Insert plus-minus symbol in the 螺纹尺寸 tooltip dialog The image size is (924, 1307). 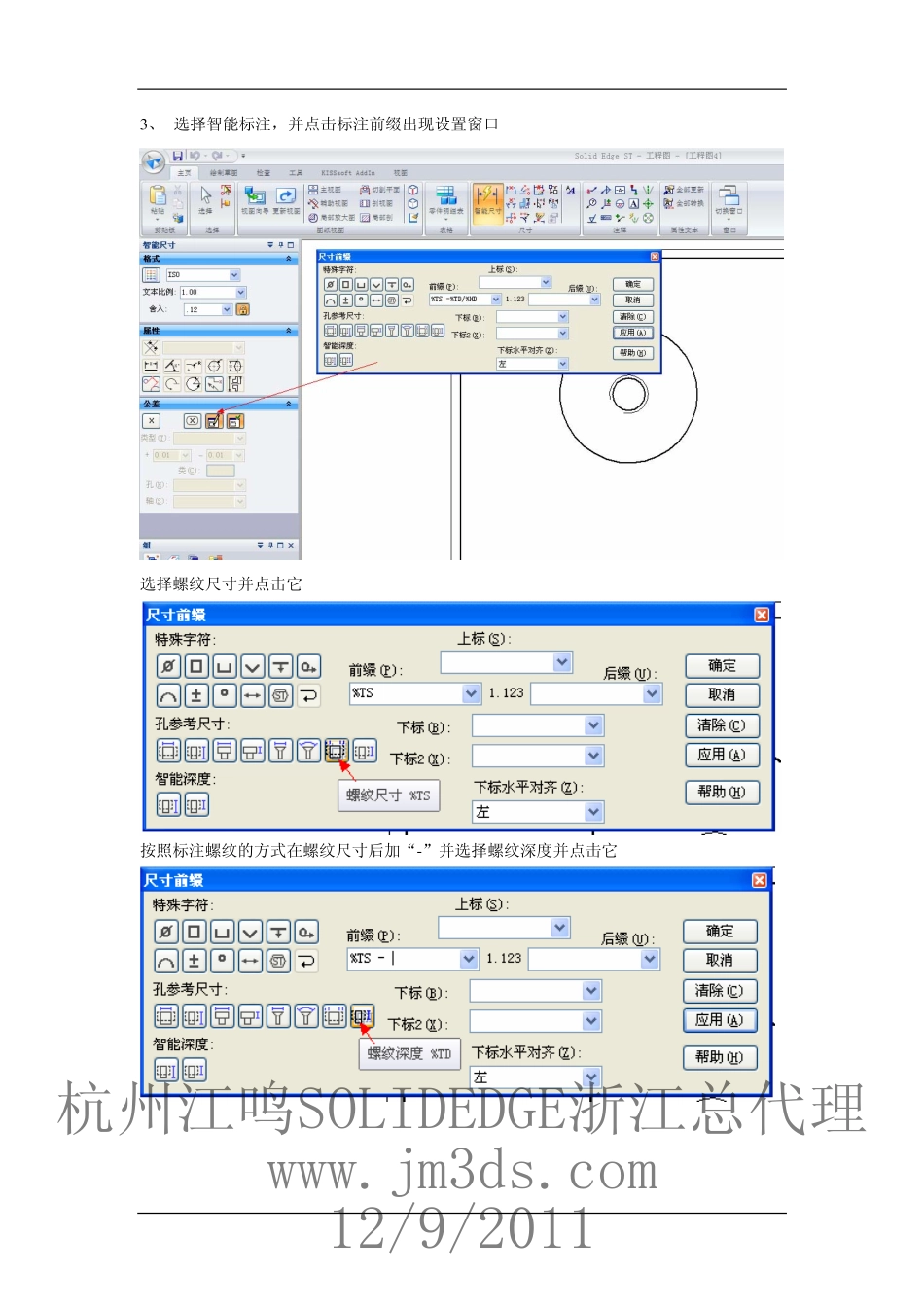point(195,694)
